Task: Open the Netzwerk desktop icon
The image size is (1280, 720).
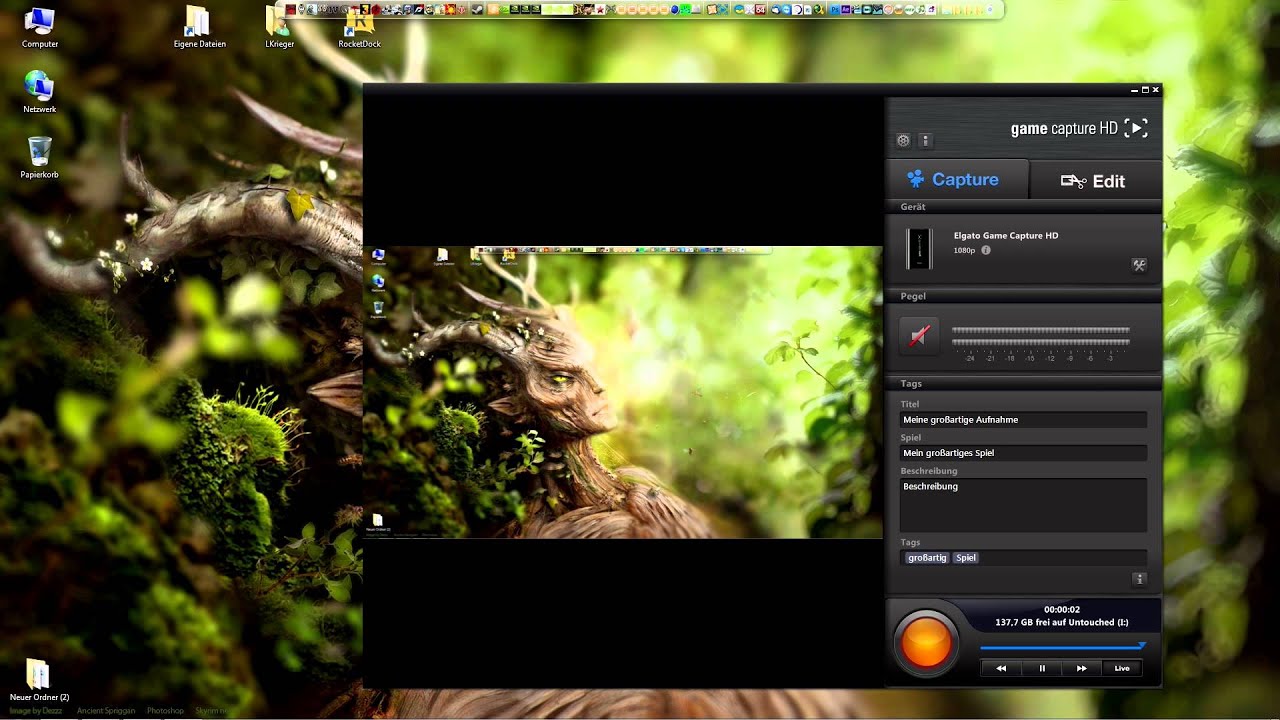Action: click(40, 92)
